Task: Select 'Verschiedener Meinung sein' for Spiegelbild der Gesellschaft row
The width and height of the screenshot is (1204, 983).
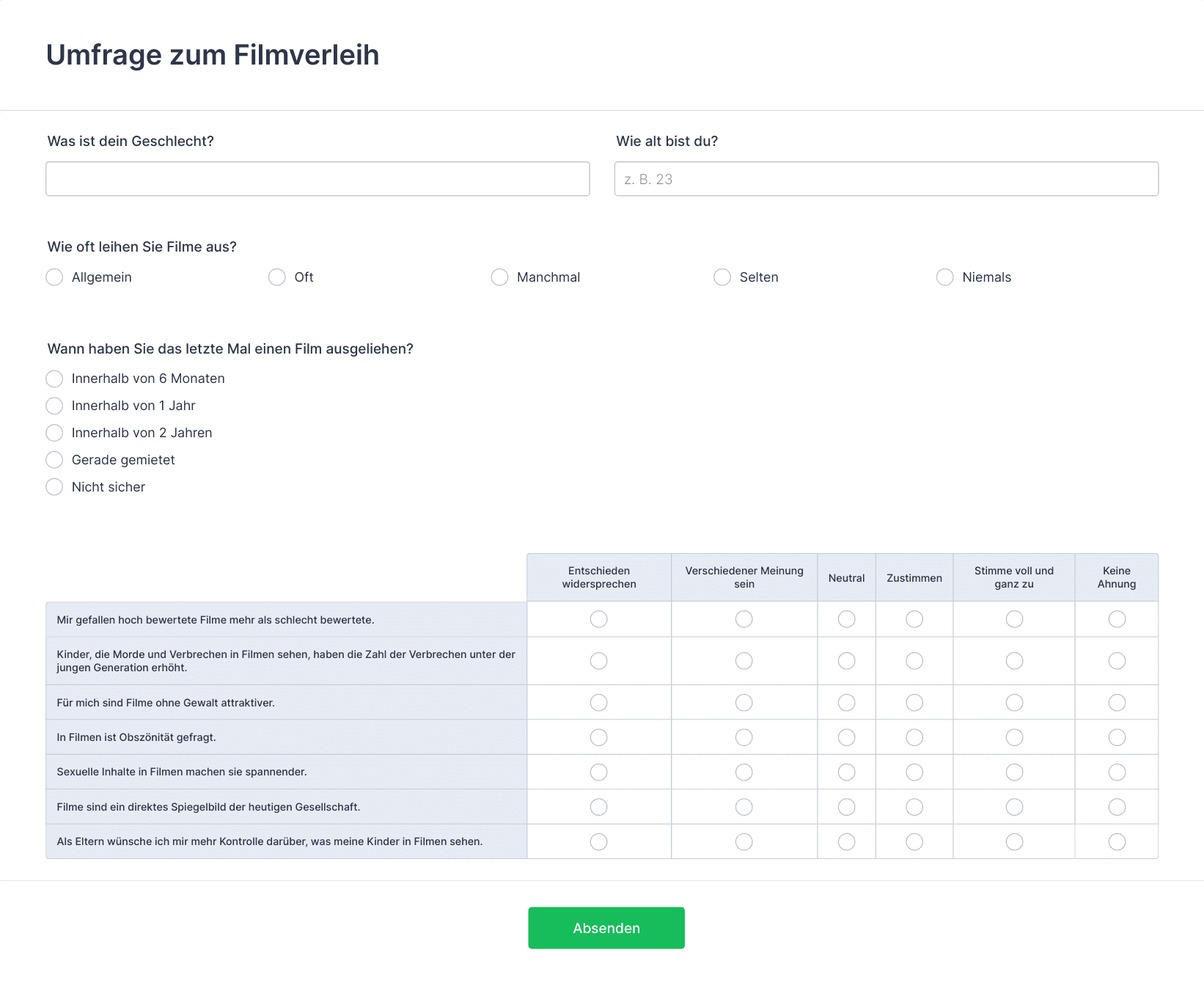Action: pyautogui.click(x=744, y=807)
